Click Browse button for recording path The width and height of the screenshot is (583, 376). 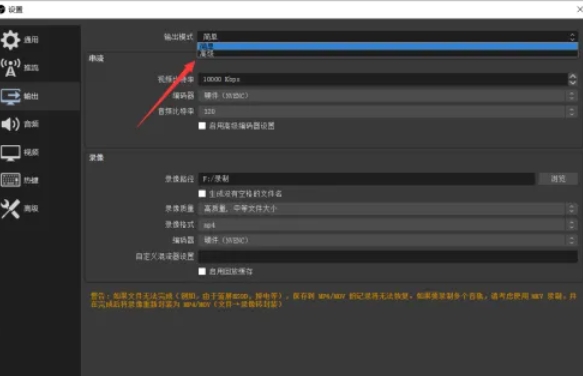tap(558, 179)
